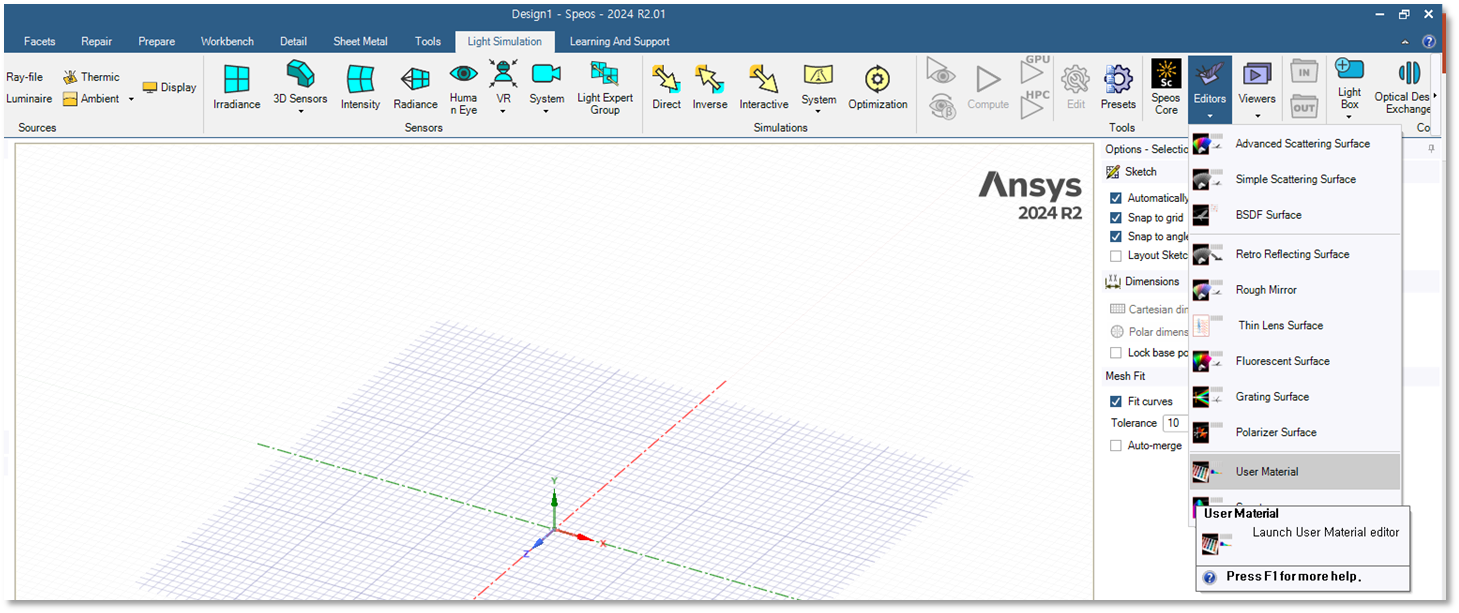The width and height of the screenshot is (1459, 613).
Task: Expand the Ambient source dropdown arrow
Action: [x=131, y=99]
